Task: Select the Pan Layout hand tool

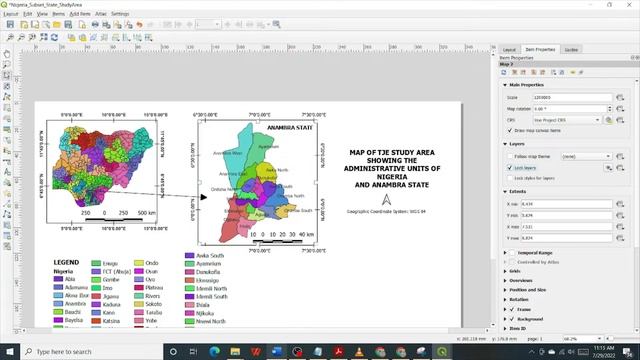Action: [7, 54]
